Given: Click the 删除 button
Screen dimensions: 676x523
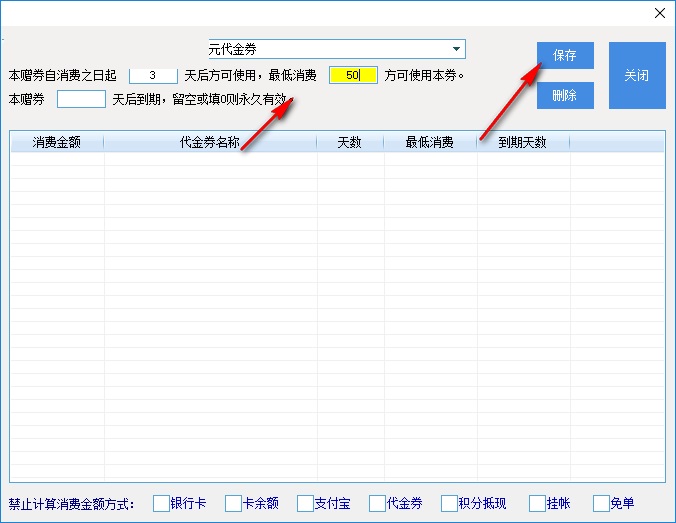Looking at the screenshot, I should point(565,95).
